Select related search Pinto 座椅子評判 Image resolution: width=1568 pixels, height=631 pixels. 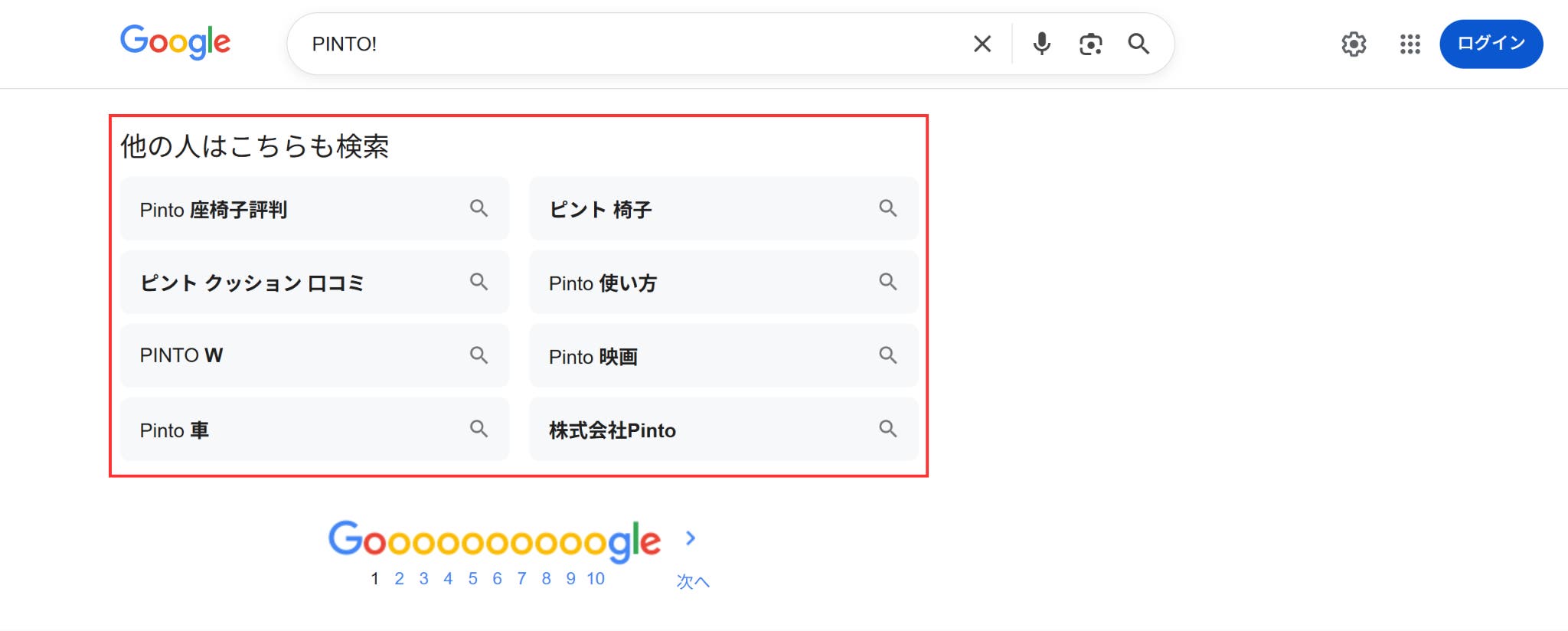click(314, 208)
